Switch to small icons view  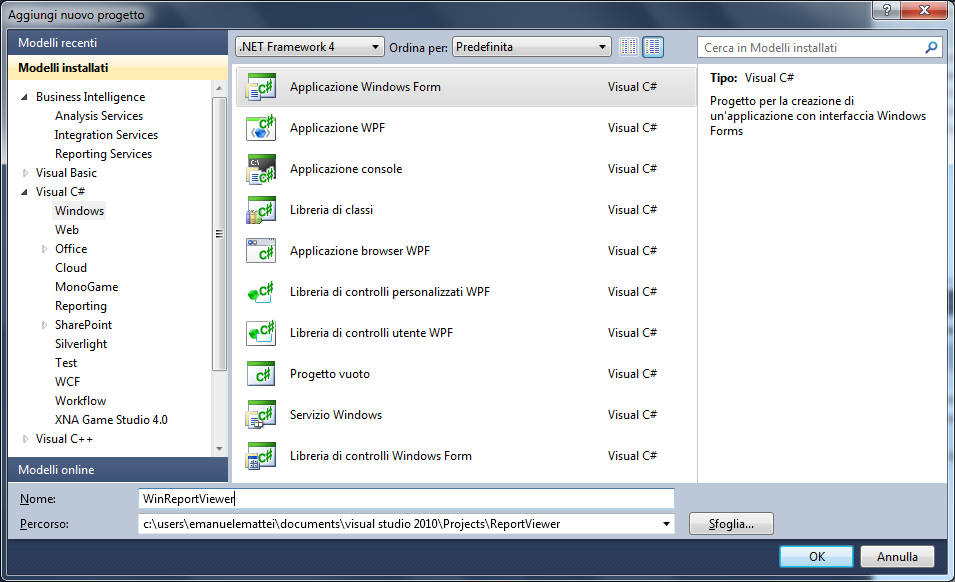pos(629,47)
